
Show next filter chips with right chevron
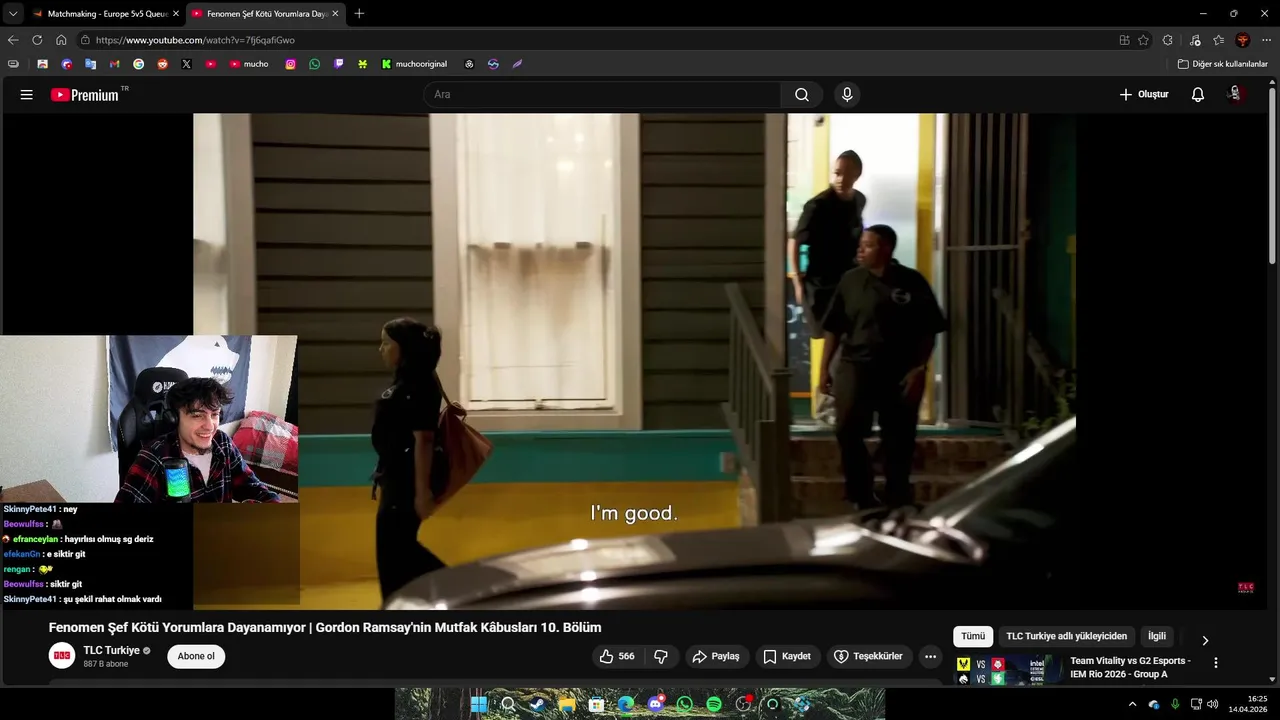[1205, 640]
